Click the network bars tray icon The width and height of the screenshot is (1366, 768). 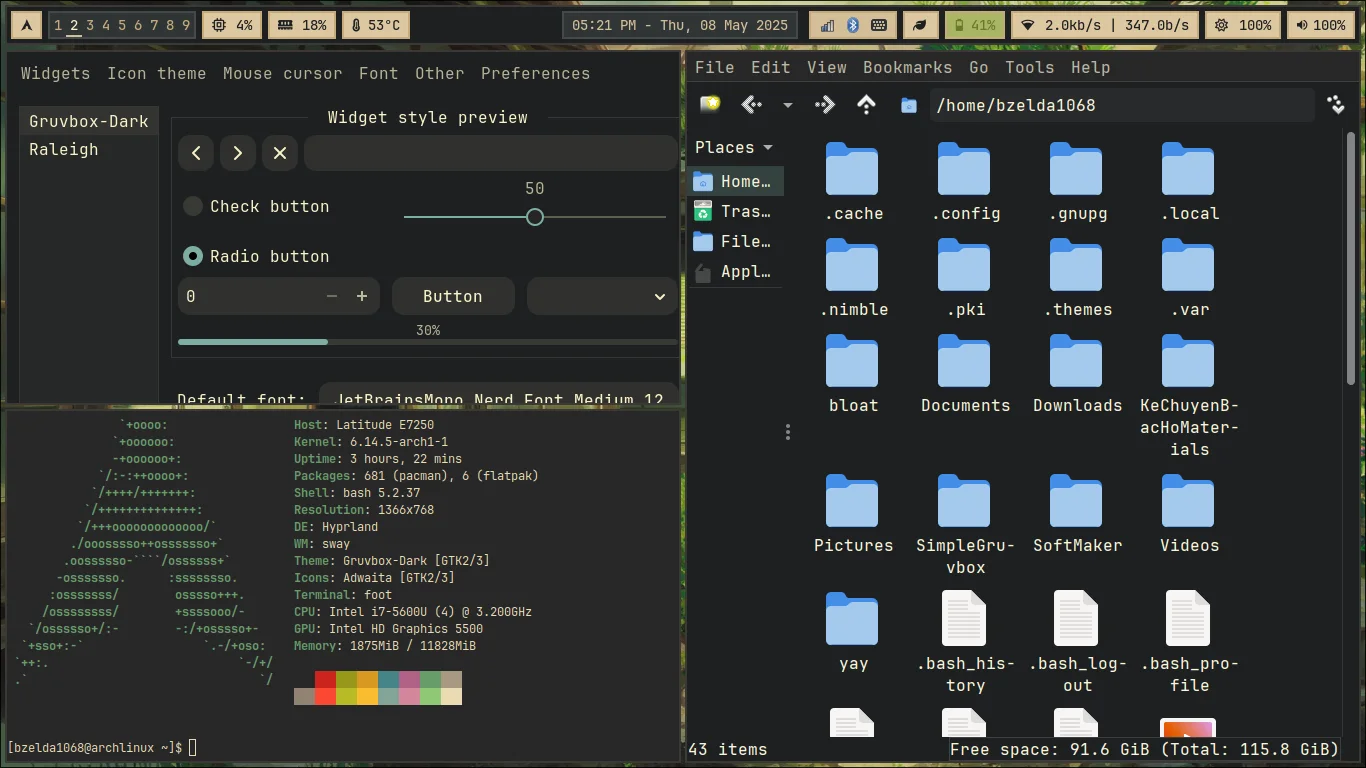[827, 25]
